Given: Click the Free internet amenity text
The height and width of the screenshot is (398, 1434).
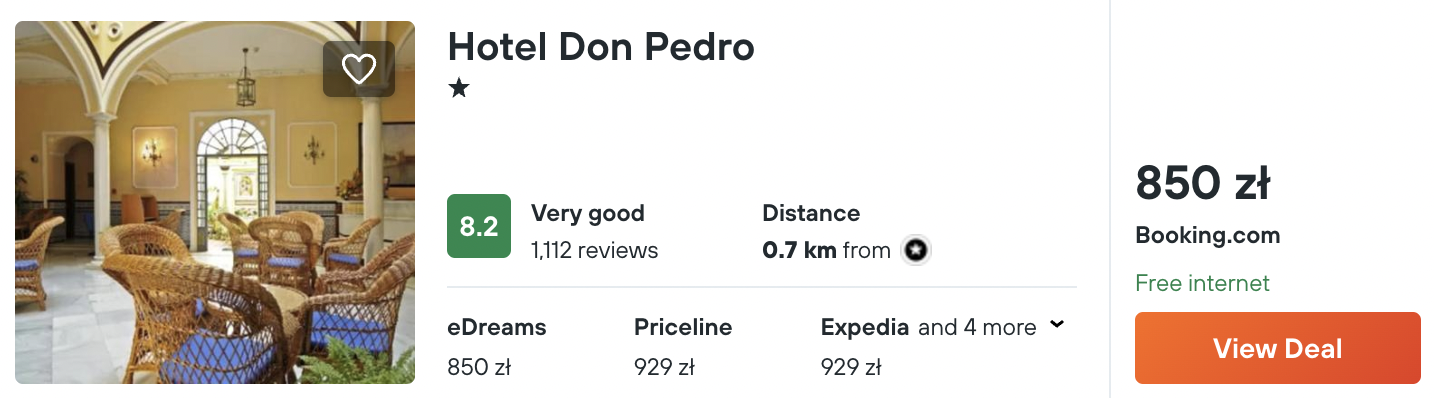Looking at the screenshot, I should [x=1203, y=283].
